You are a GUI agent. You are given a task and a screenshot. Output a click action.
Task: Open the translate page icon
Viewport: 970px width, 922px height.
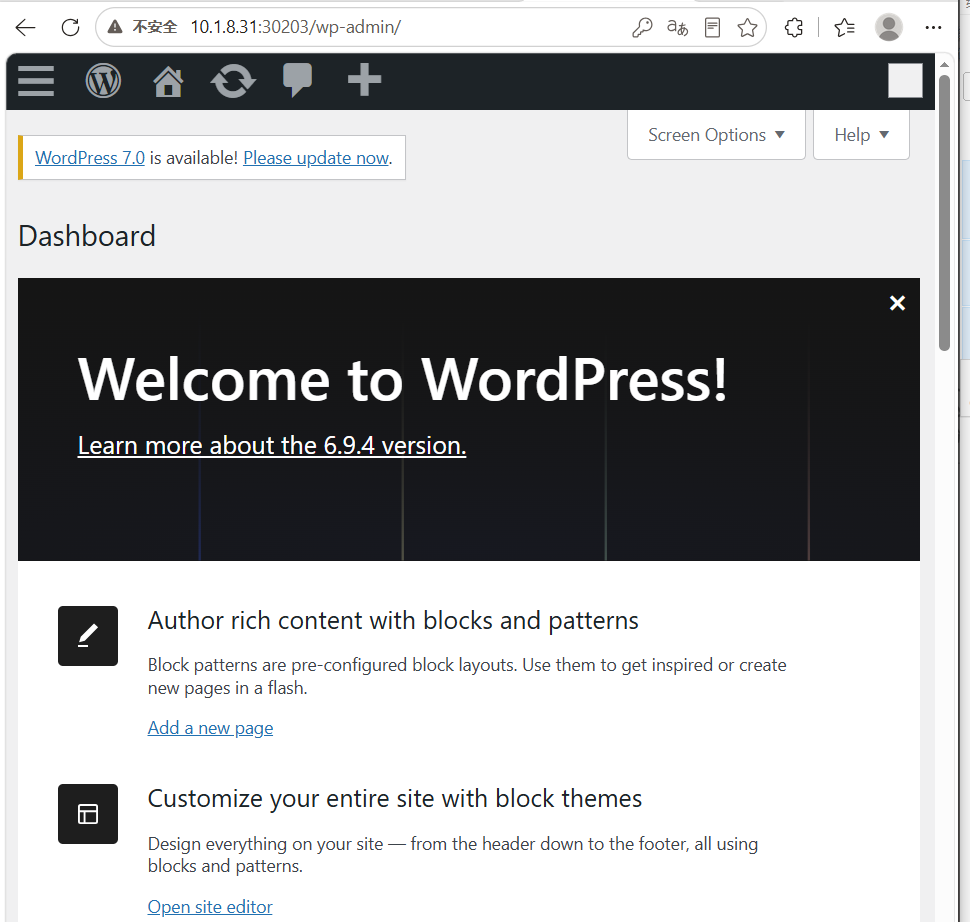pos(677,27)
